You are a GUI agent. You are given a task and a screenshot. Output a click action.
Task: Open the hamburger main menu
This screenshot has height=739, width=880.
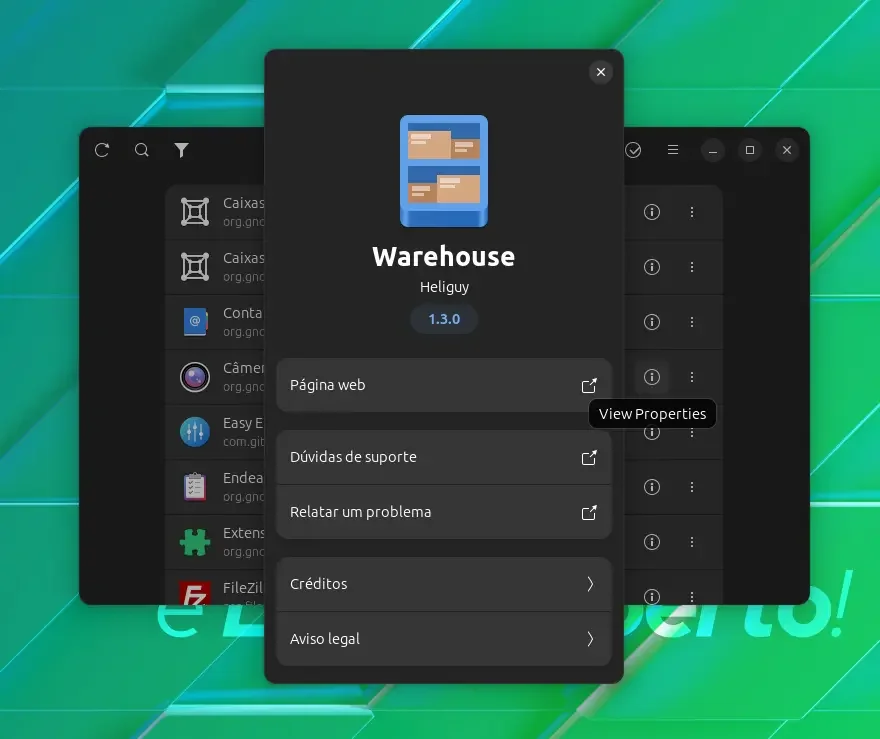point(673,150)
